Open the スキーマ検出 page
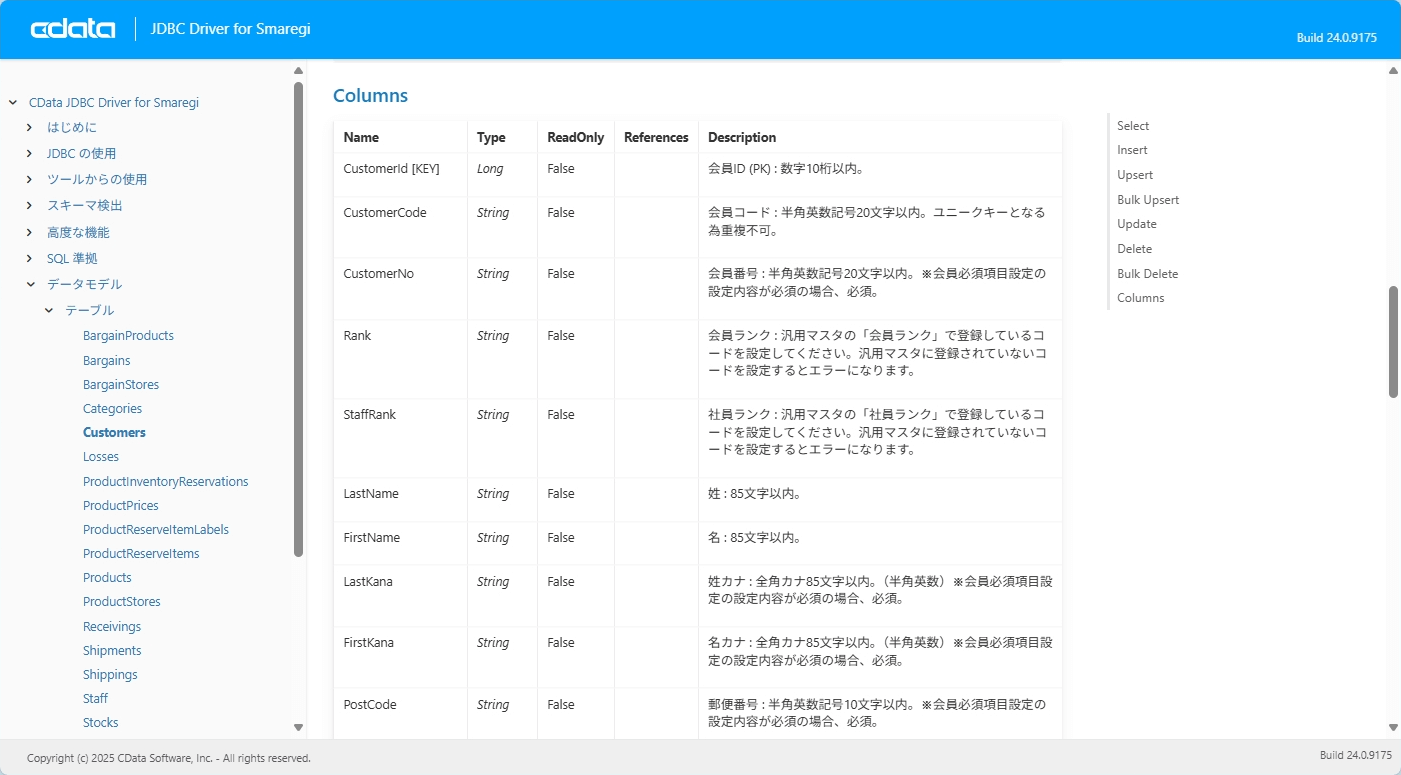The image size is (1401, 775). click(85, 205)
